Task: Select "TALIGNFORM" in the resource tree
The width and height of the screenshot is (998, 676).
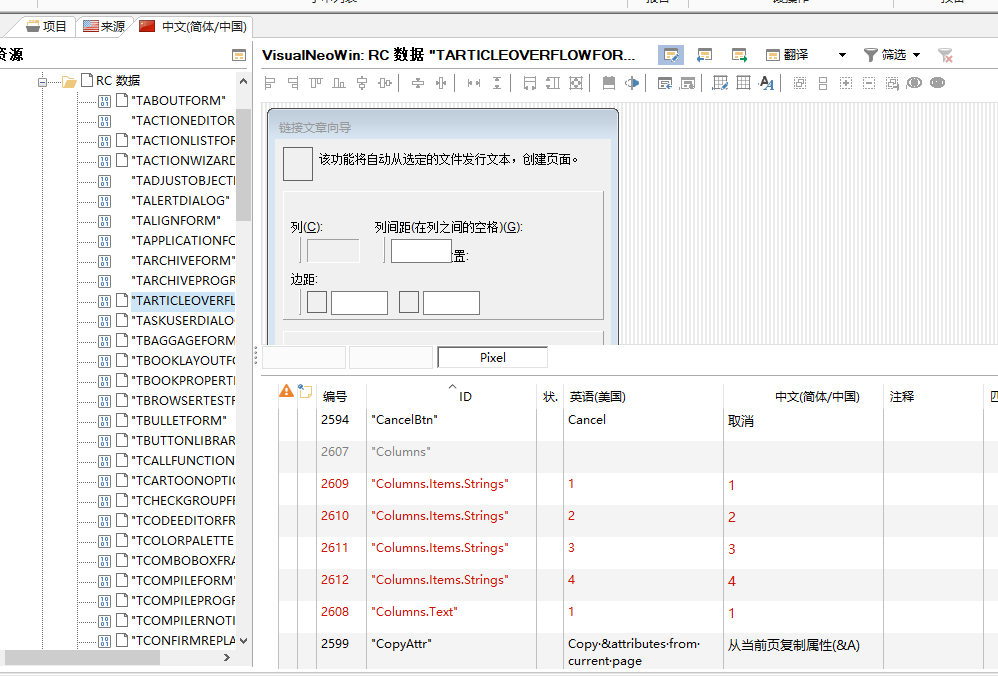Action: (x=176, y=221)
